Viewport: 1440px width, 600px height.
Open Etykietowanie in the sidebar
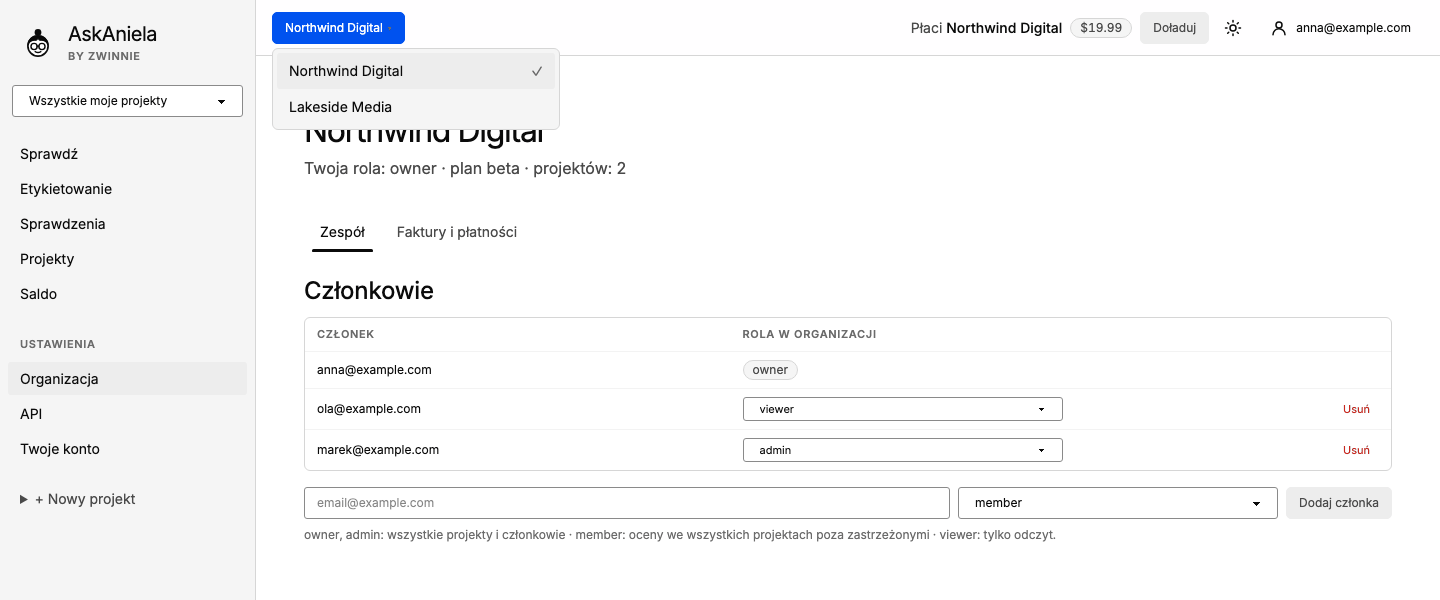(127, 189)
